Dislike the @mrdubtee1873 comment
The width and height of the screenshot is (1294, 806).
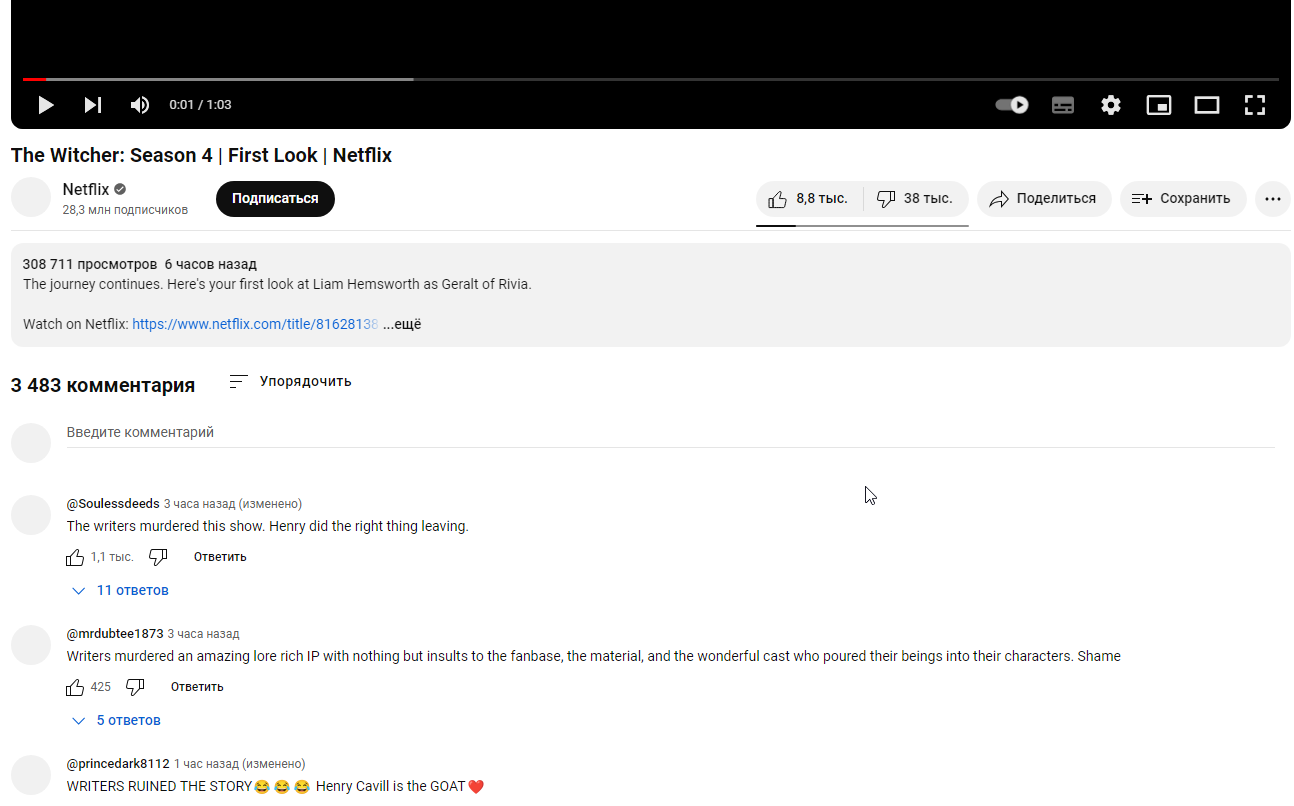(135, 687)
